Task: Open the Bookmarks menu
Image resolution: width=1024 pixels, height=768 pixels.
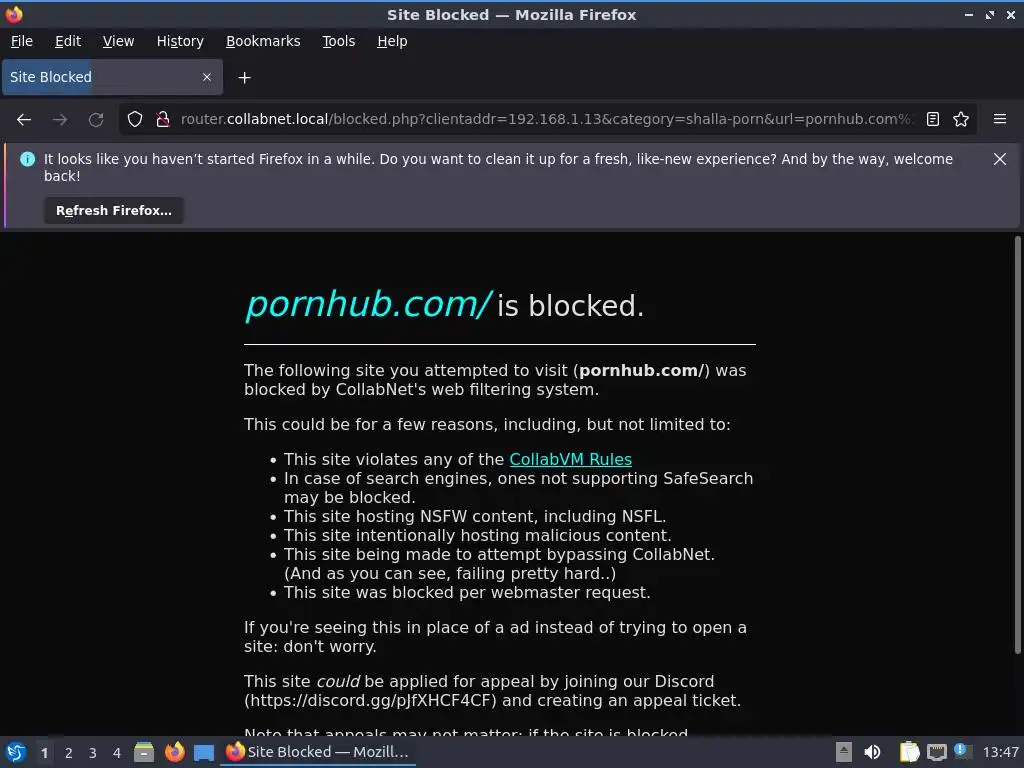Action: click(x=263, y=41)
